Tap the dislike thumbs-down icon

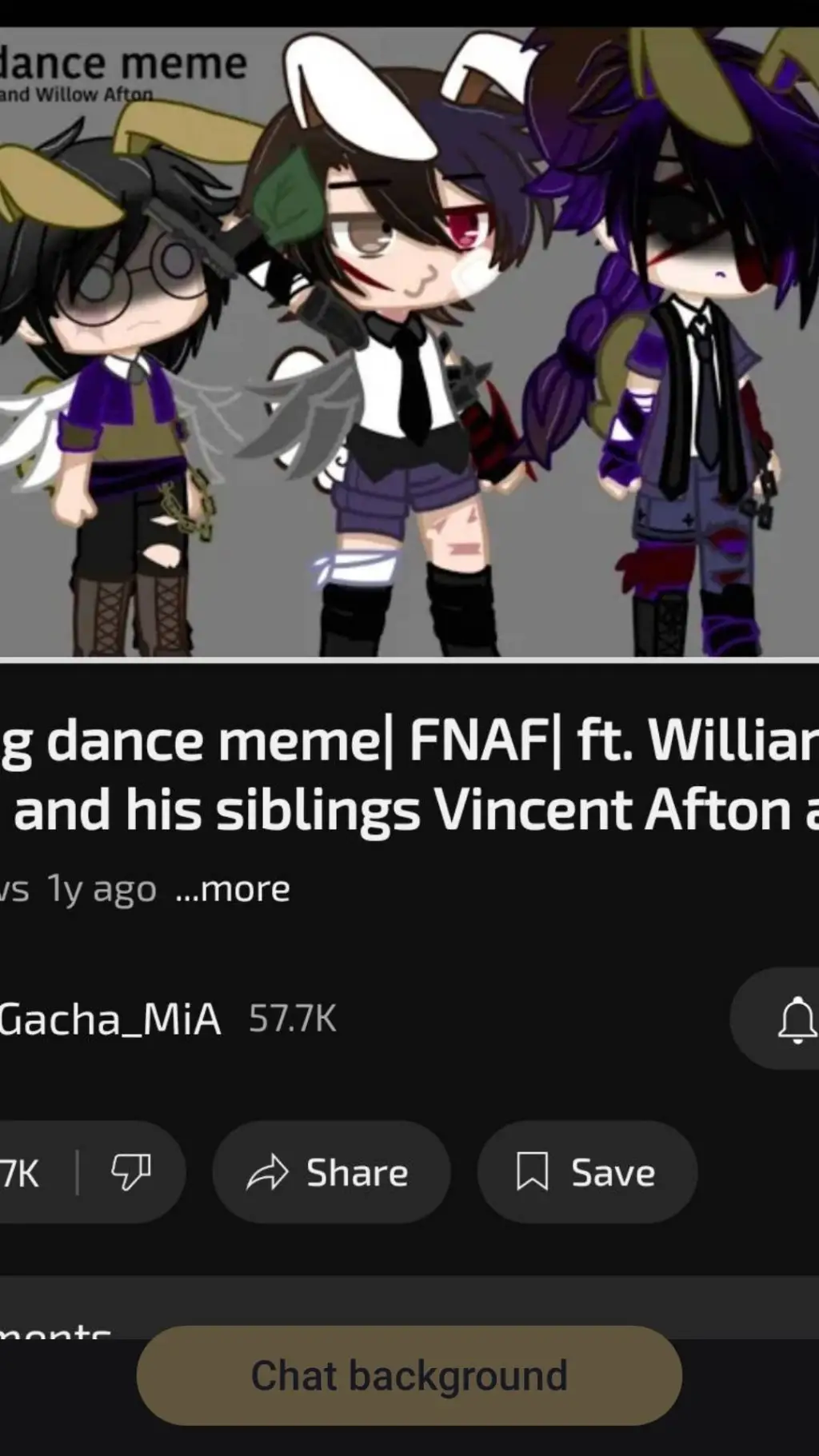click(130, 1172)
